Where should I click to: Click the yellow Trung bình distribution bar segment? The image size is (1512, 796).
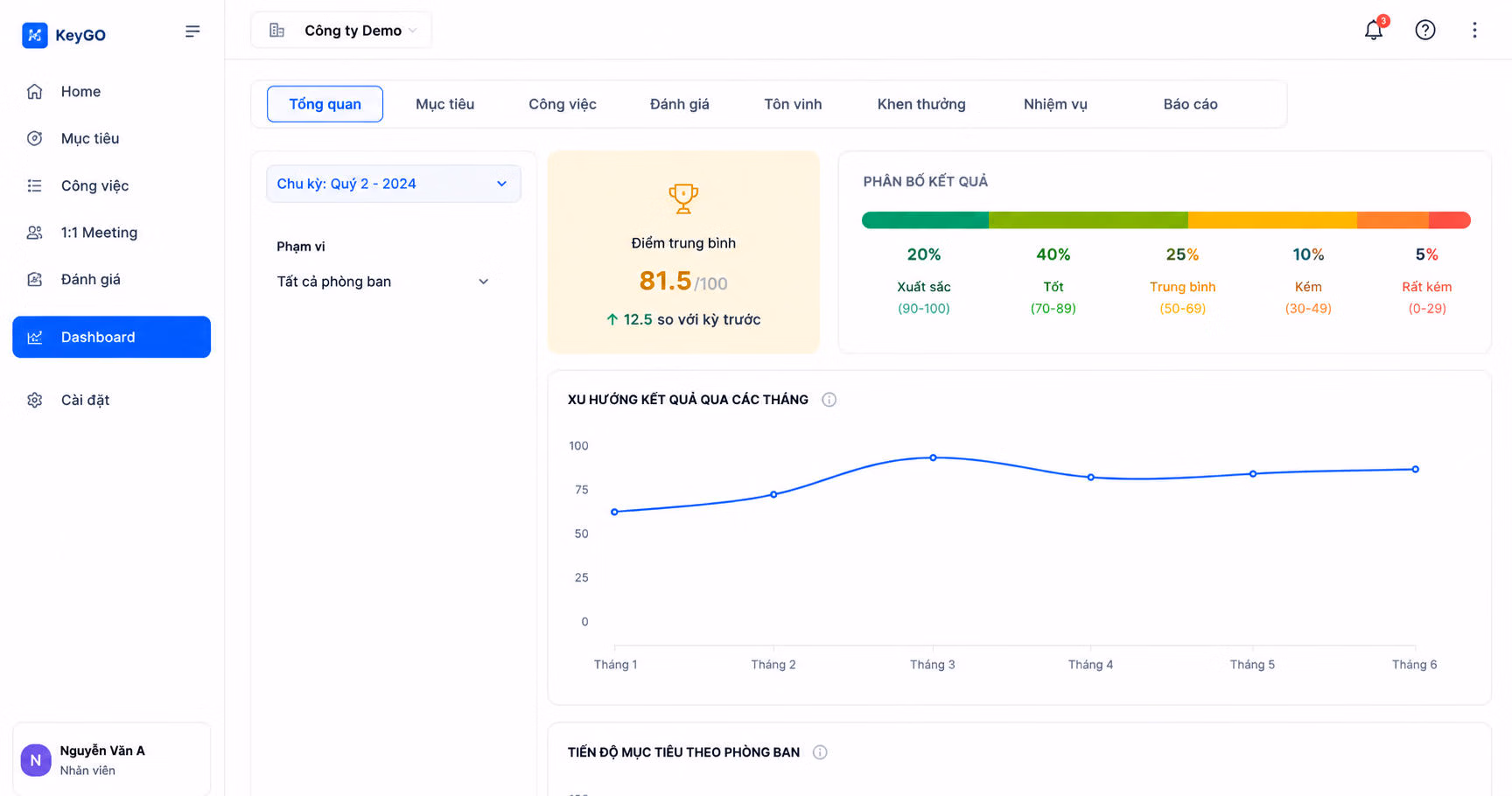pos(1272,220)
